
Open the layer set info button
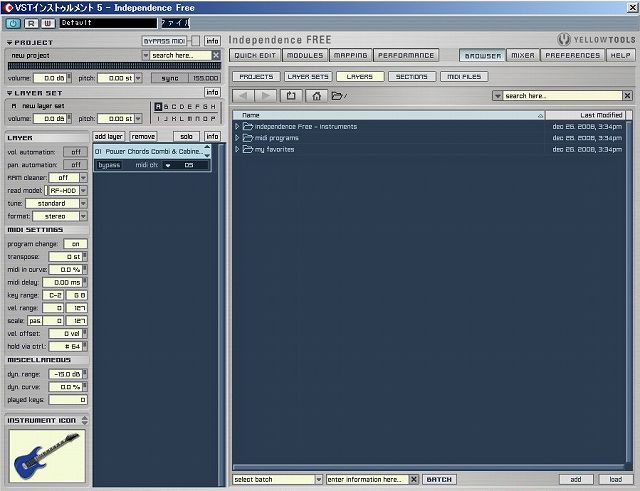[212, 92]
